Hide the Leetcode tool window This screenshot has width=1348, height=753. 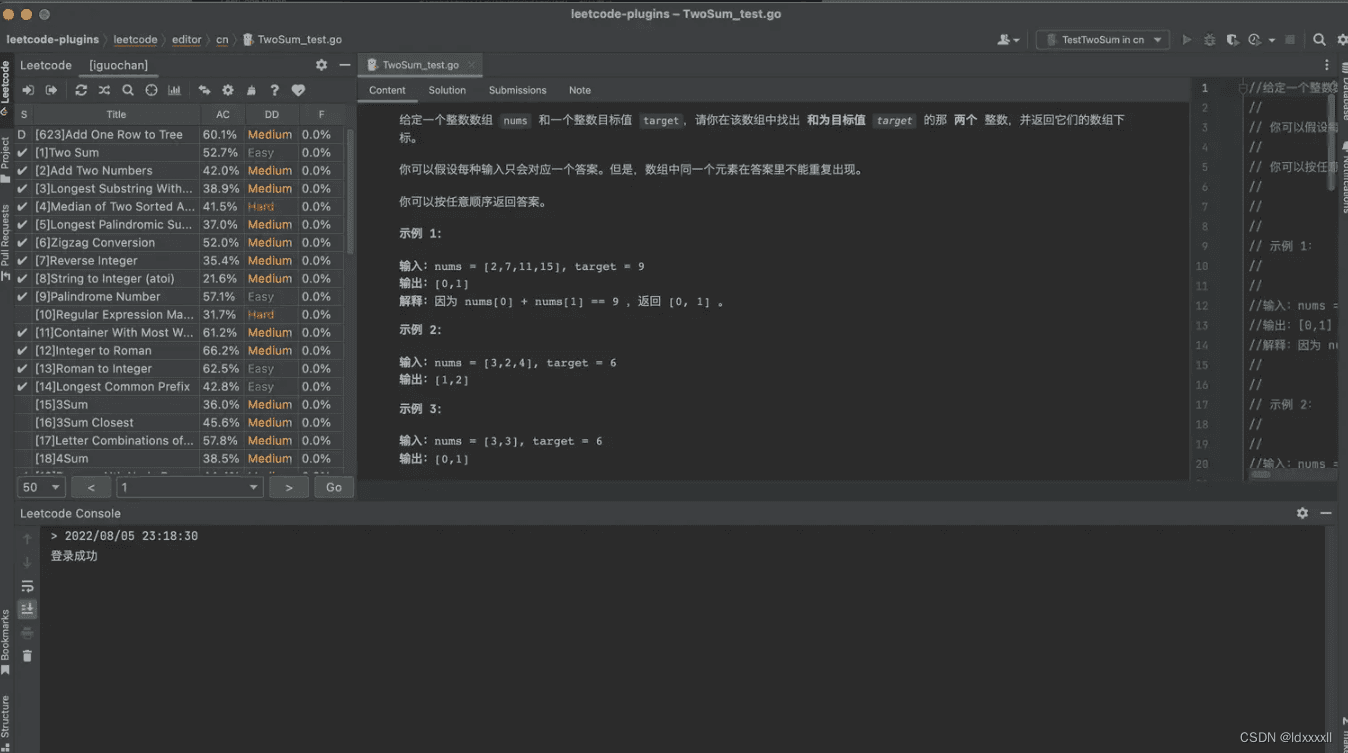(345, 65)
